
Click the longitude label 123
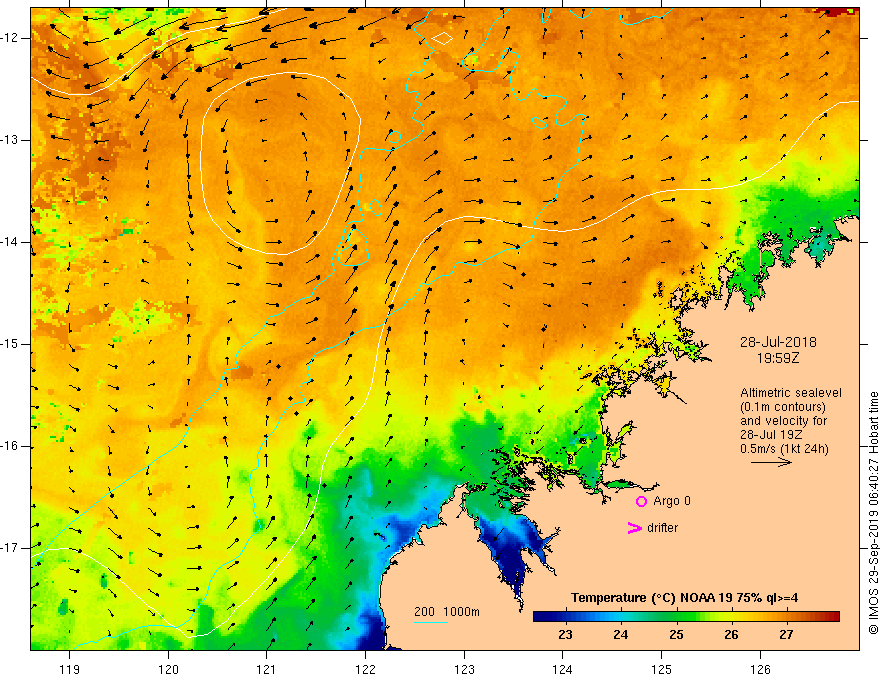point(464,669)
